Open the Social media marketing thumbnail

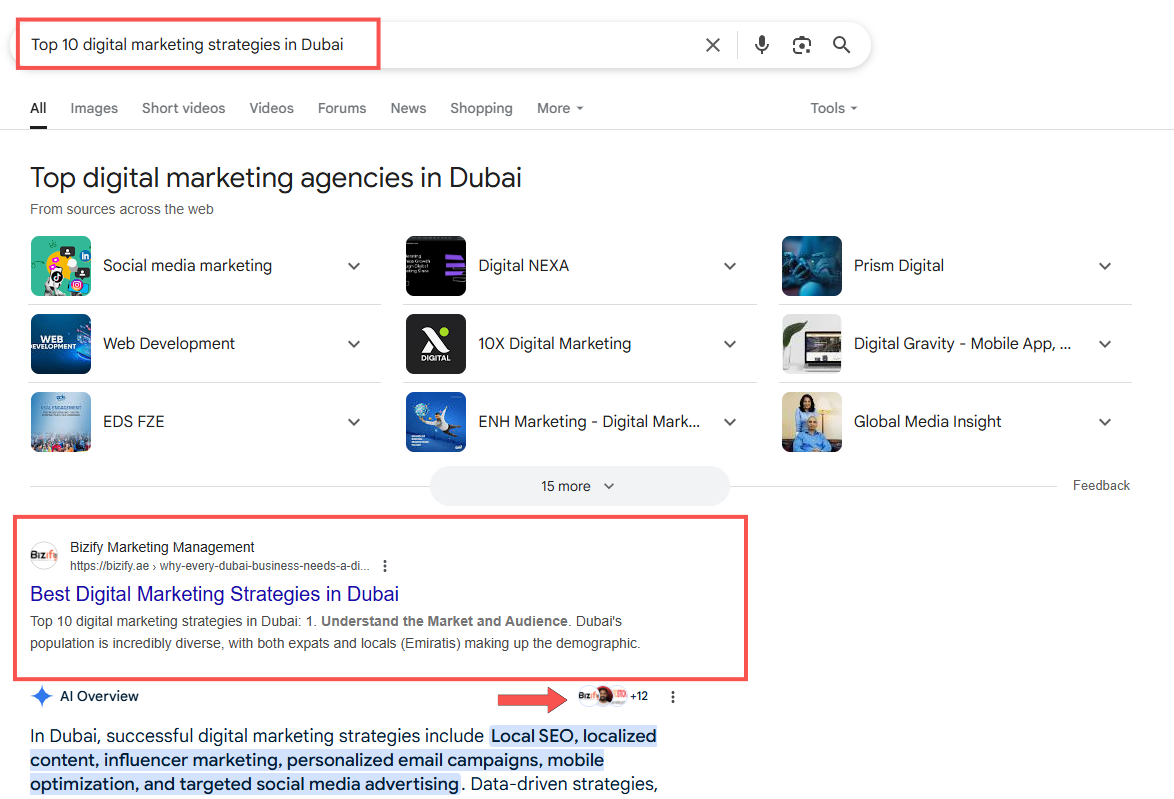coord(61,266)
